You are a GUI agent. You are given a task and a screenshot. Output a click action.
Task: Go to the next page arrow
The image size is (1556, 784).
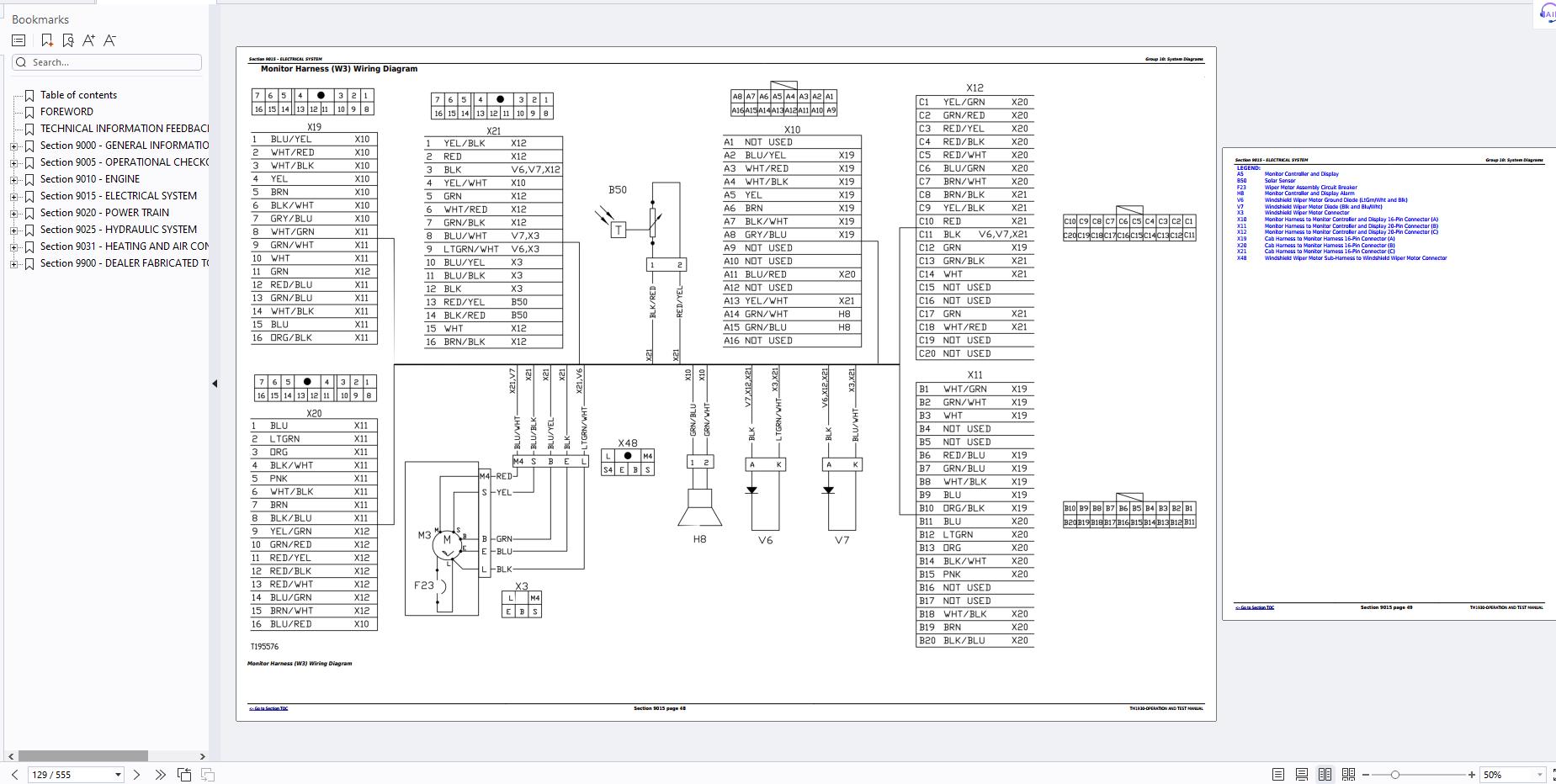tap(137, 775)
